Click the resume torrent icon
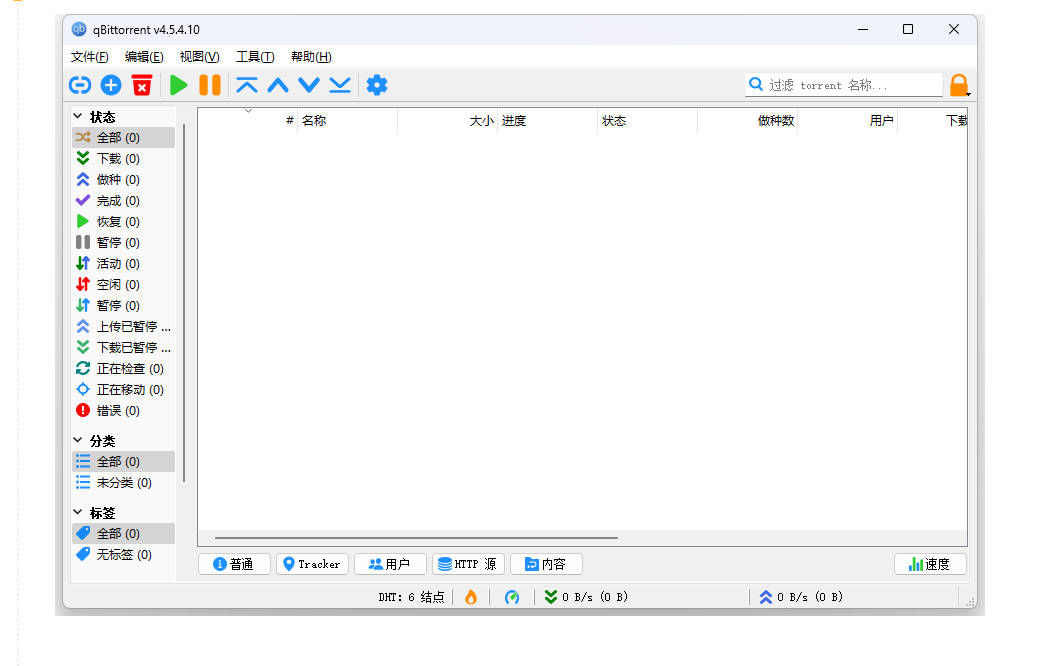Viewport: 1060px width, 666px height. [178, 85]
